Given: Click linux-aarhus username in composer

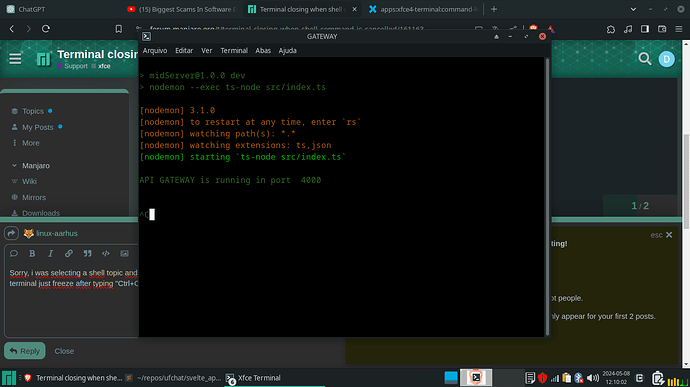Looking at the screenshot, I should pyautogui.click(x=57, y=233).
